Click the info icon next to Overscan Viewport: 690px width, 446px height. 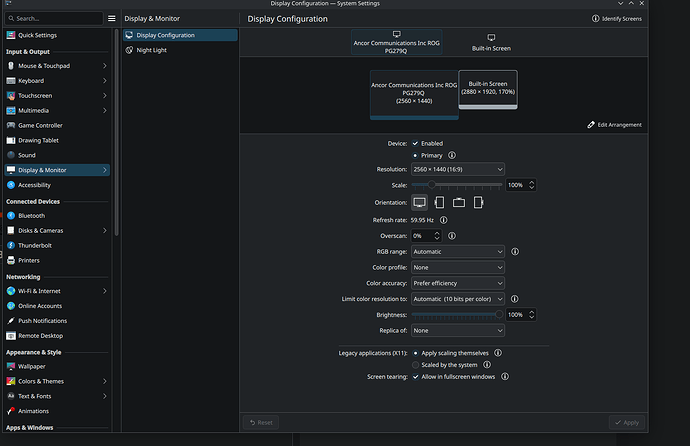pyautogui.click(x=453, y=235)
